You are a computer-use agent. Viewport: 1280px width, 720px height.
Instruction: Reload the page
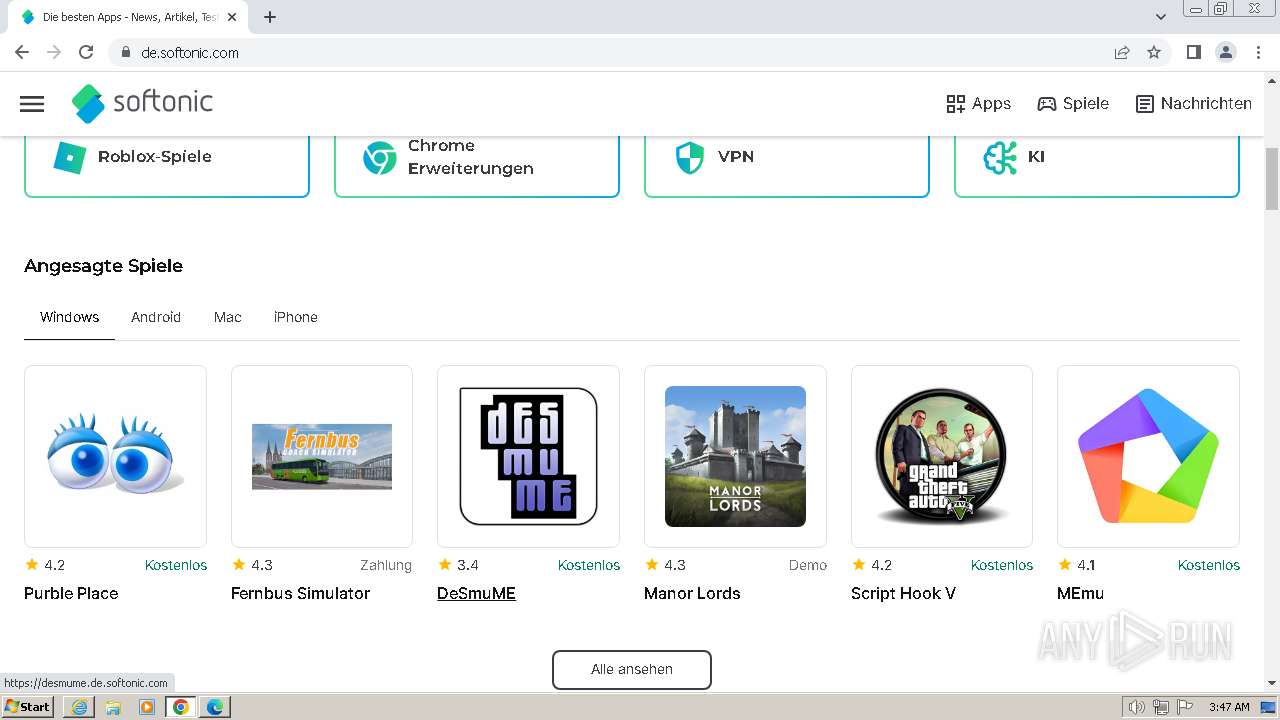[86, 52]
